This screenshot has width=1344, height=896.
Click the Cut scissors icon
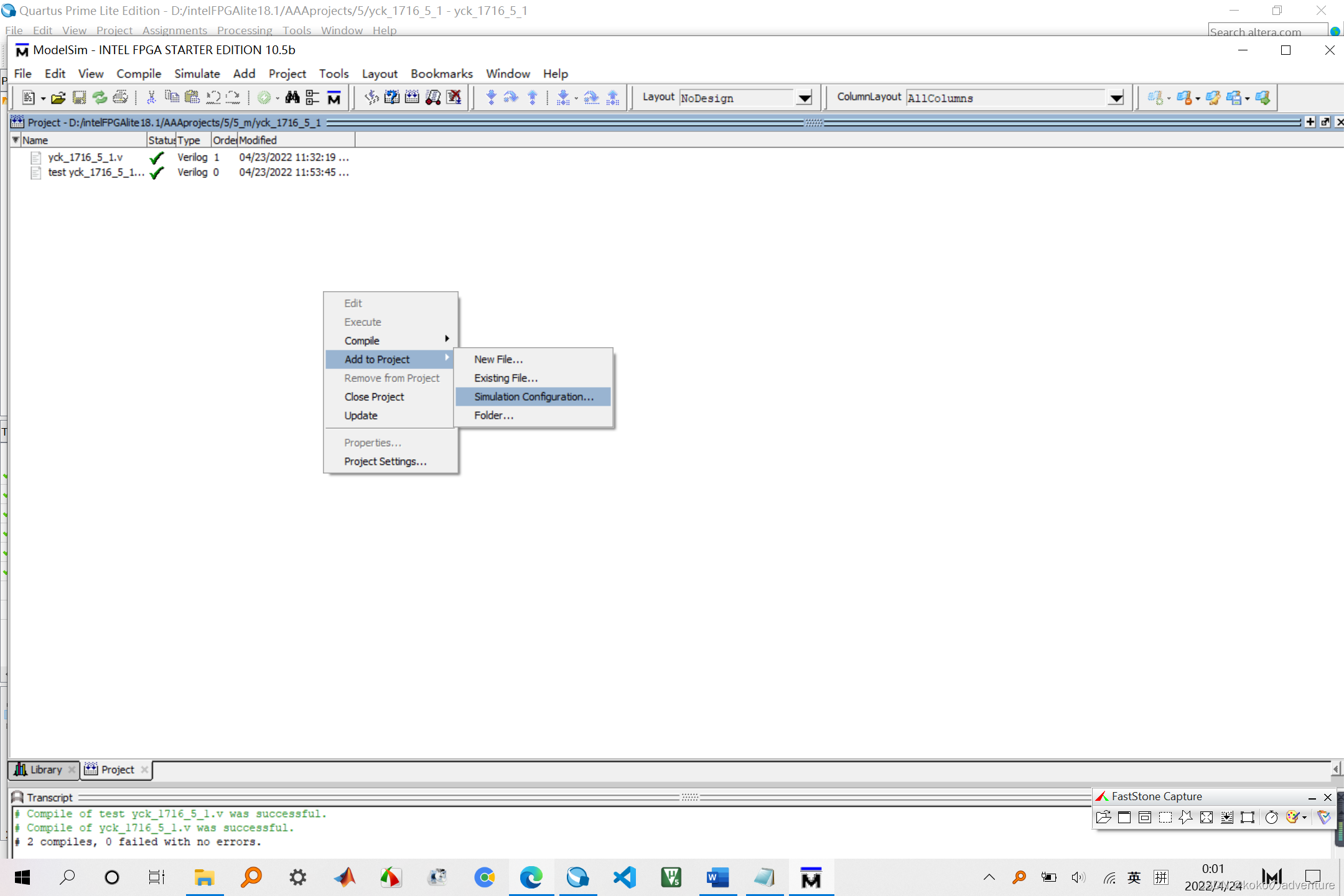pyautogui.click(x=151, y=97)
